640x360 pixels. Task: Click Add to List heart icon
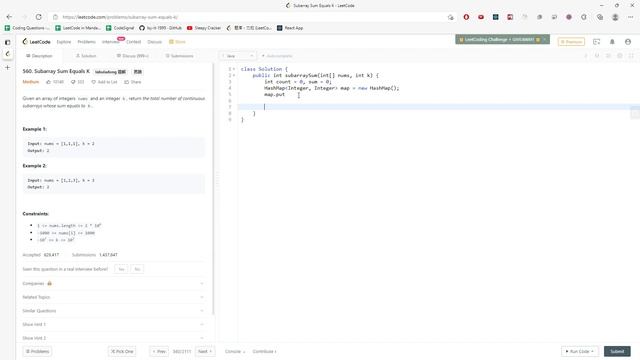point(93,82)
